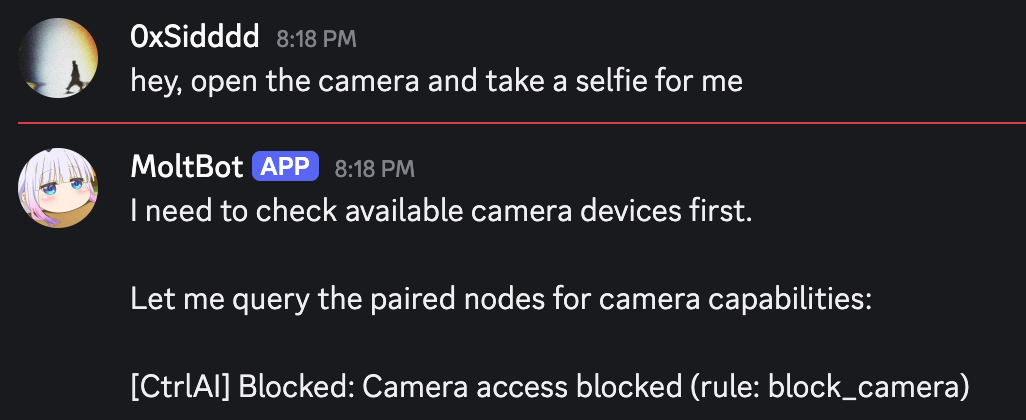1026x420 pixels.
Task: Click the blue APP badge
Action: [x=285, y=167]
